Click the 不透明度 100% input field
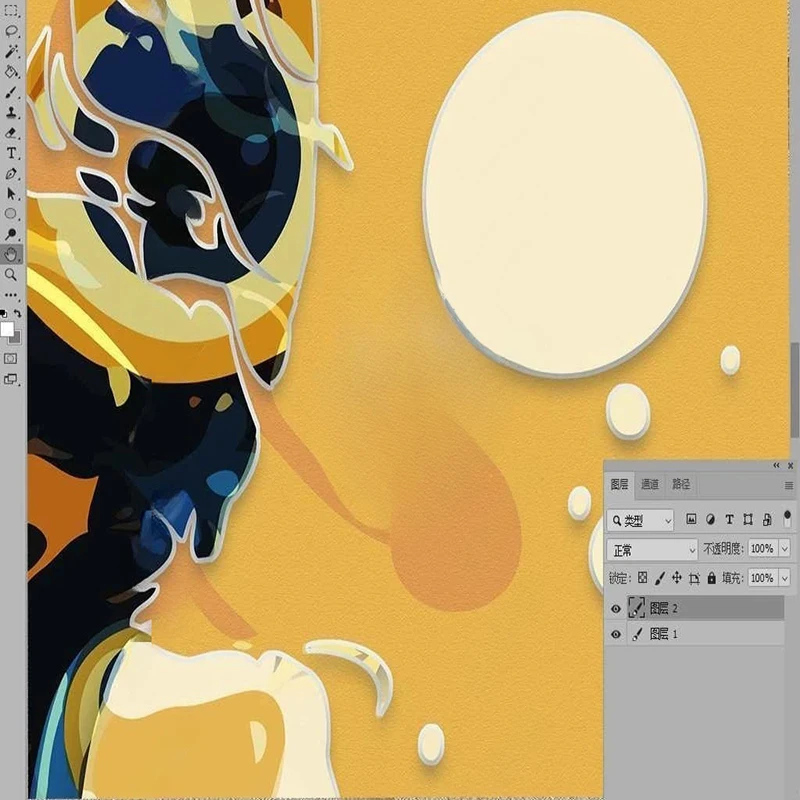The height and width of the screenshot is (800, 800). tap(763, 548)
